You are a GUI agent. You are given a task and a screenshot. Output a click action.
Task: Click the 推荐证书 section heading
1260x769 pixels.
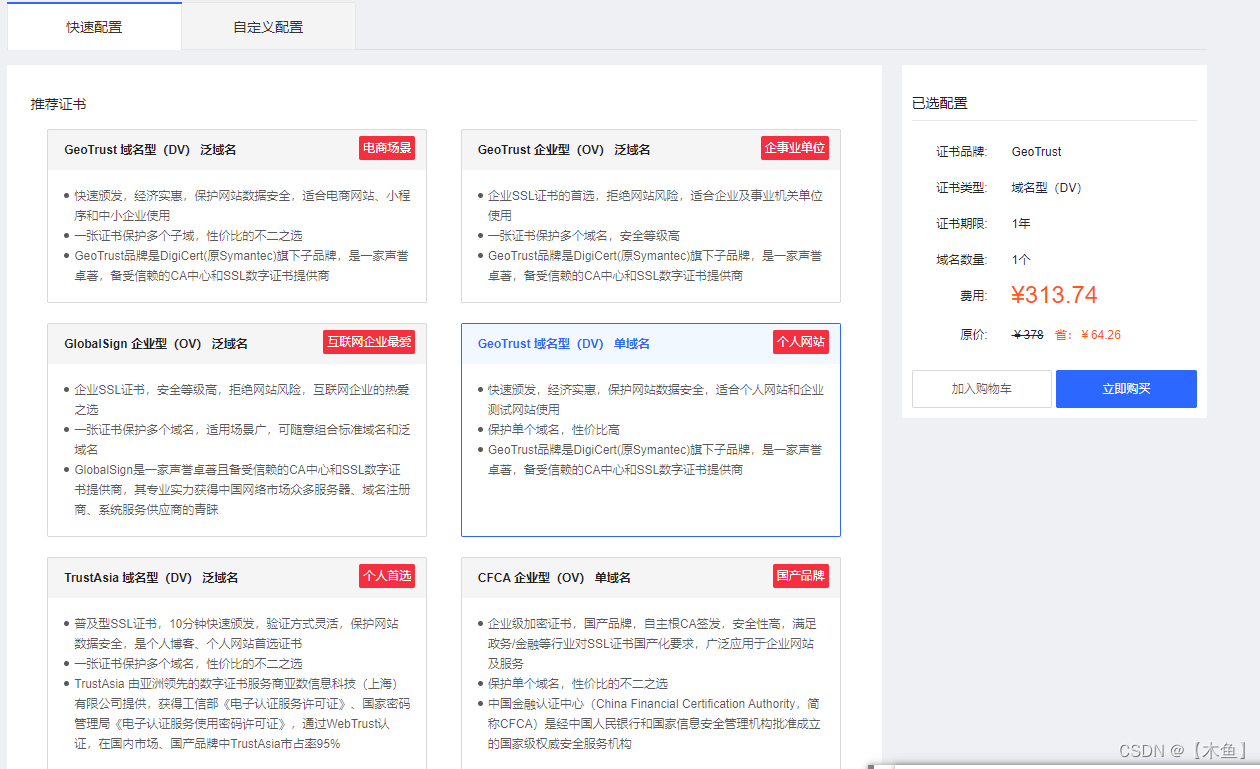58,104
